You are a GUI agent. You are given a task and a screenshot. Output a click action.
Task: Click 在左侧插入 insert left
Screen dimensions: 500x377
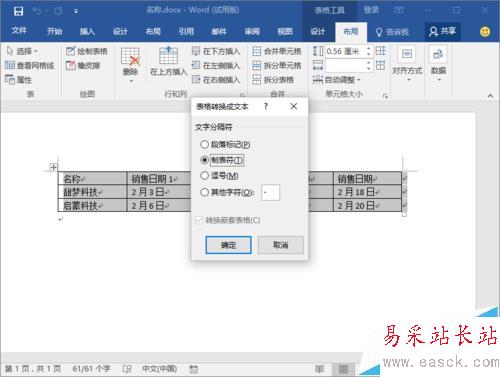[x=216, y=65]
